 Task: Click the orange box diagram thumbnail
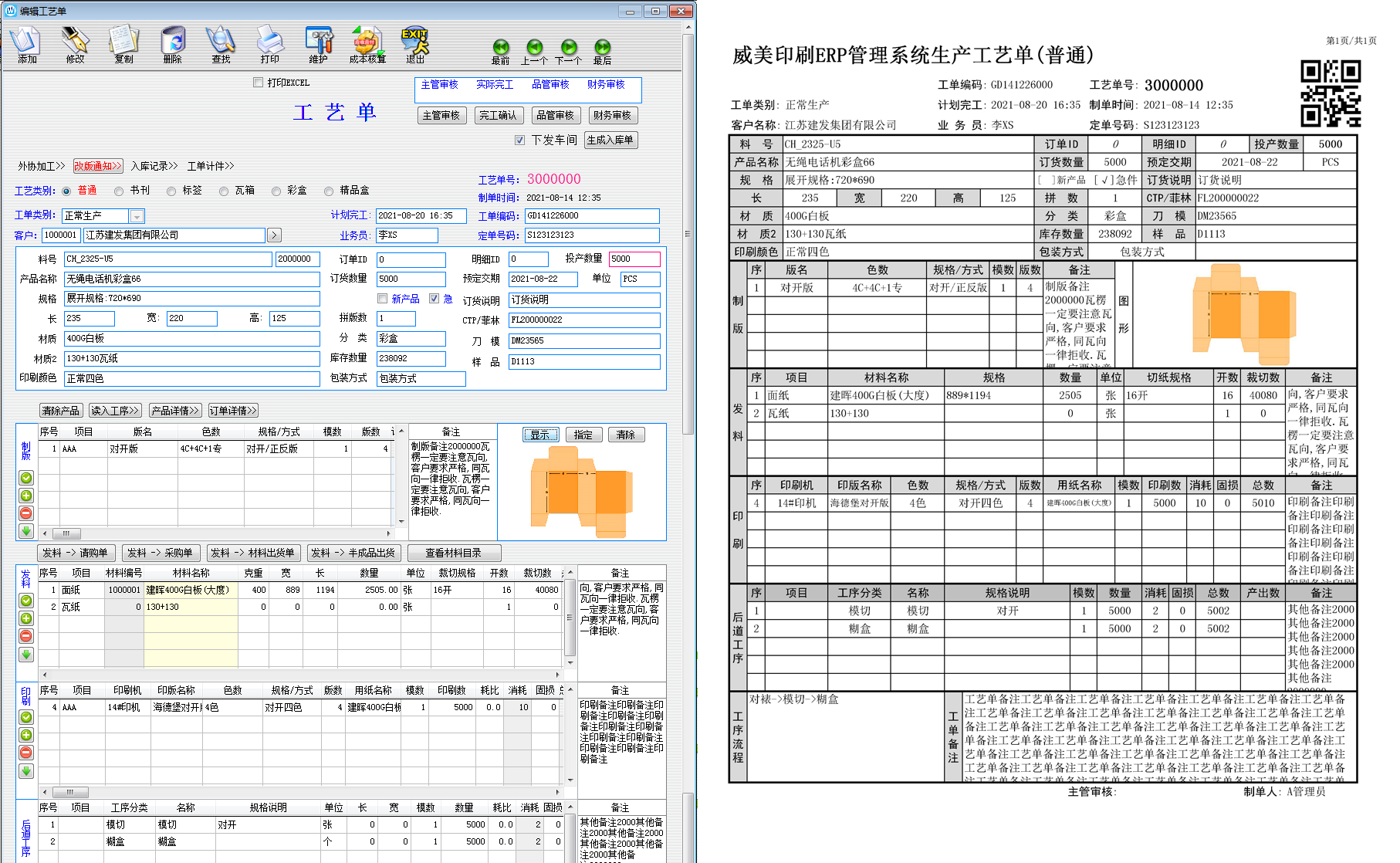582,492
